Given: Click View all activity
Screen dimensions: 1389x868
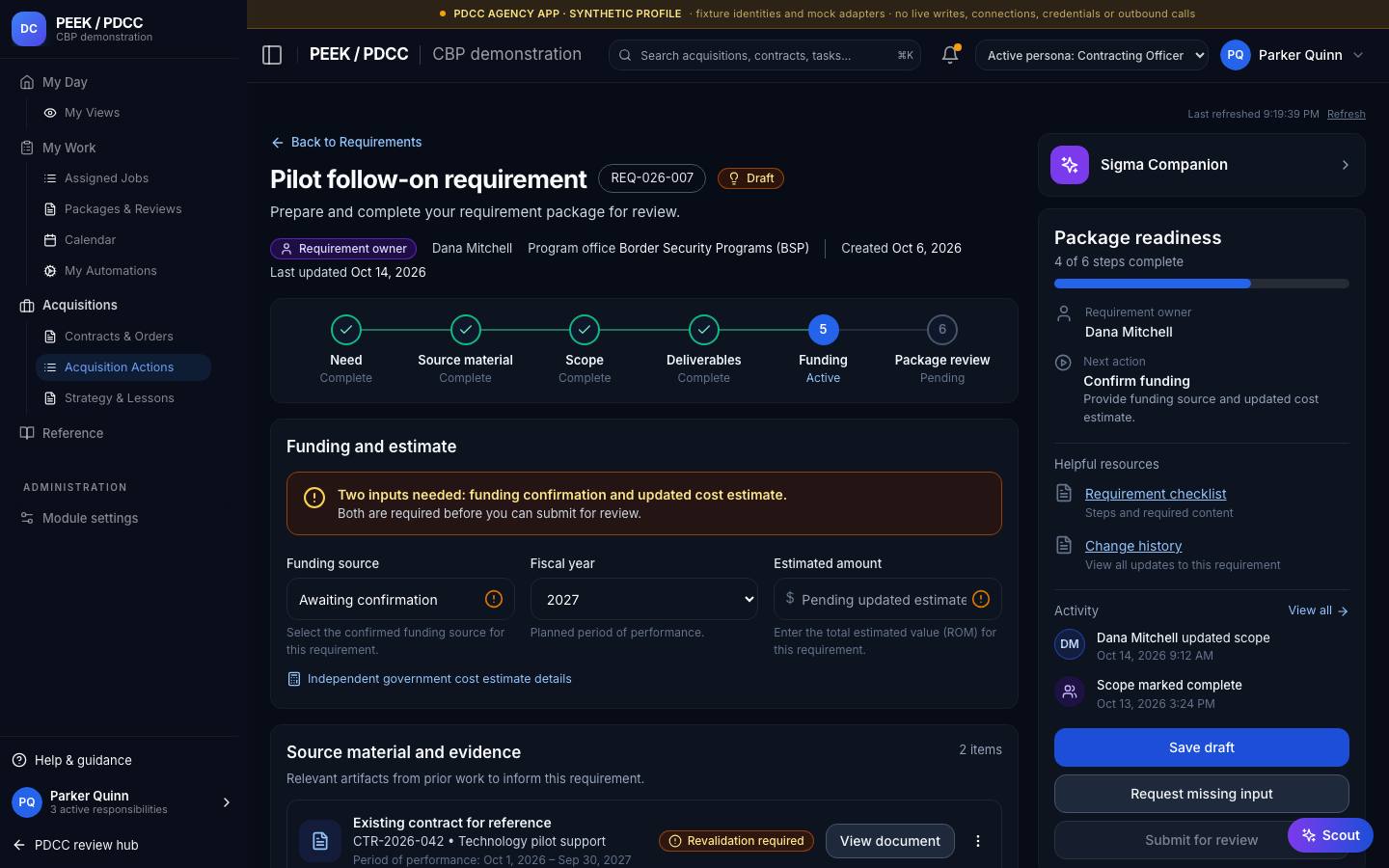Looking at the screenshot, I should coord(1318,610).
